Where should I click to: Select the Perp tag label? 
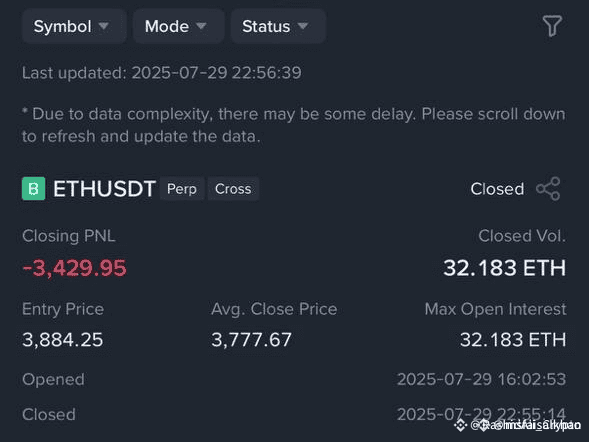(182, 189)
